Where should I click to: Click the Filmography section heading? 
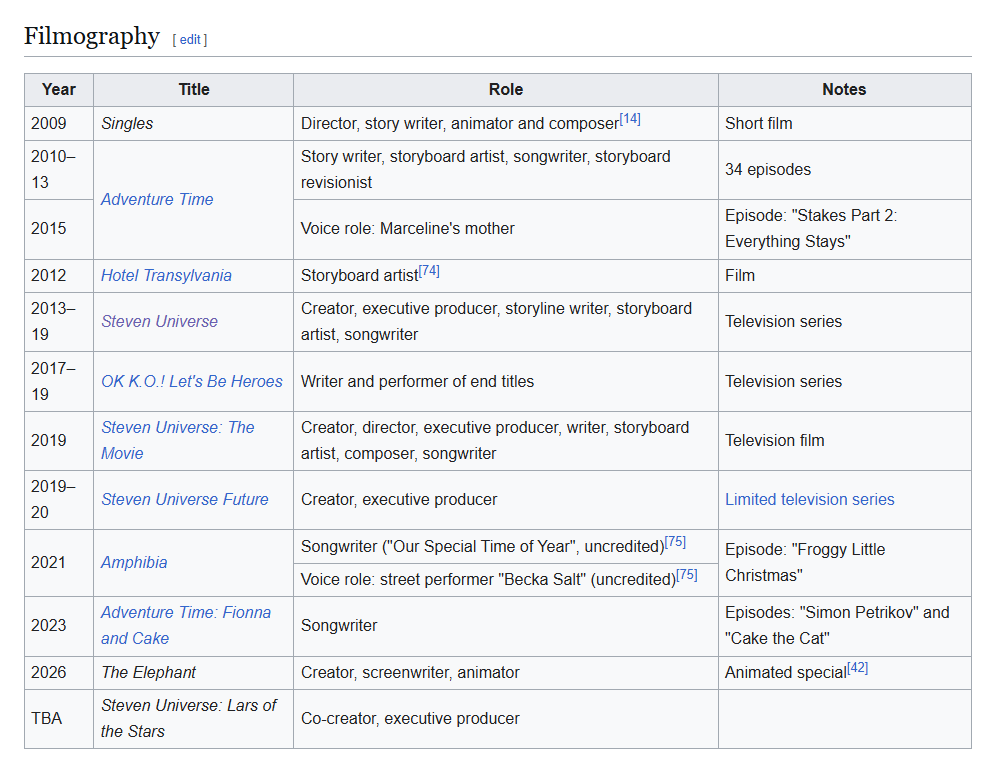[x=92, y=36]
